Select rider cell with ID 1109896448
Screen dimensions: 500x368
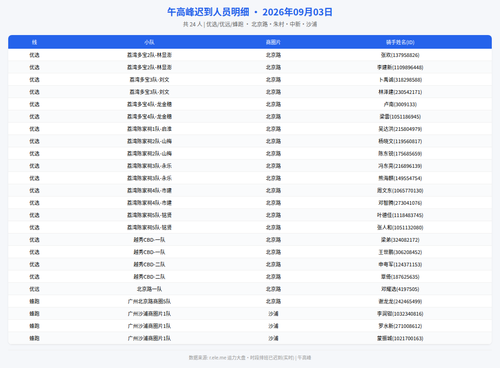(x=400, y=67)
